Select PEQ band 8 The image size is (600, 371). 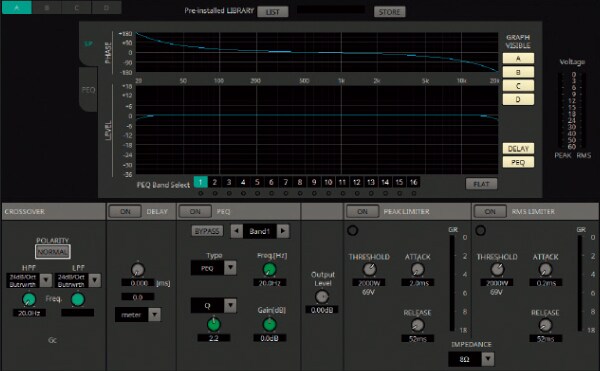tap(300, 182)
